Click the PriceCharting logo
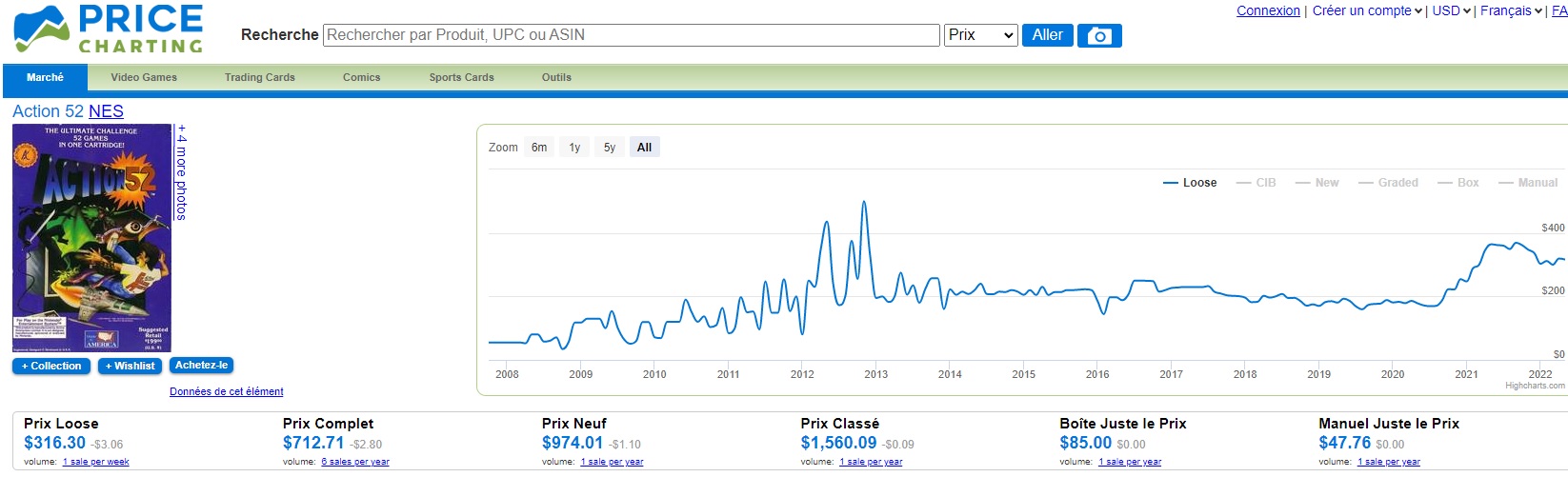Viewport: 1568px width, 477px height. [109, 30]
